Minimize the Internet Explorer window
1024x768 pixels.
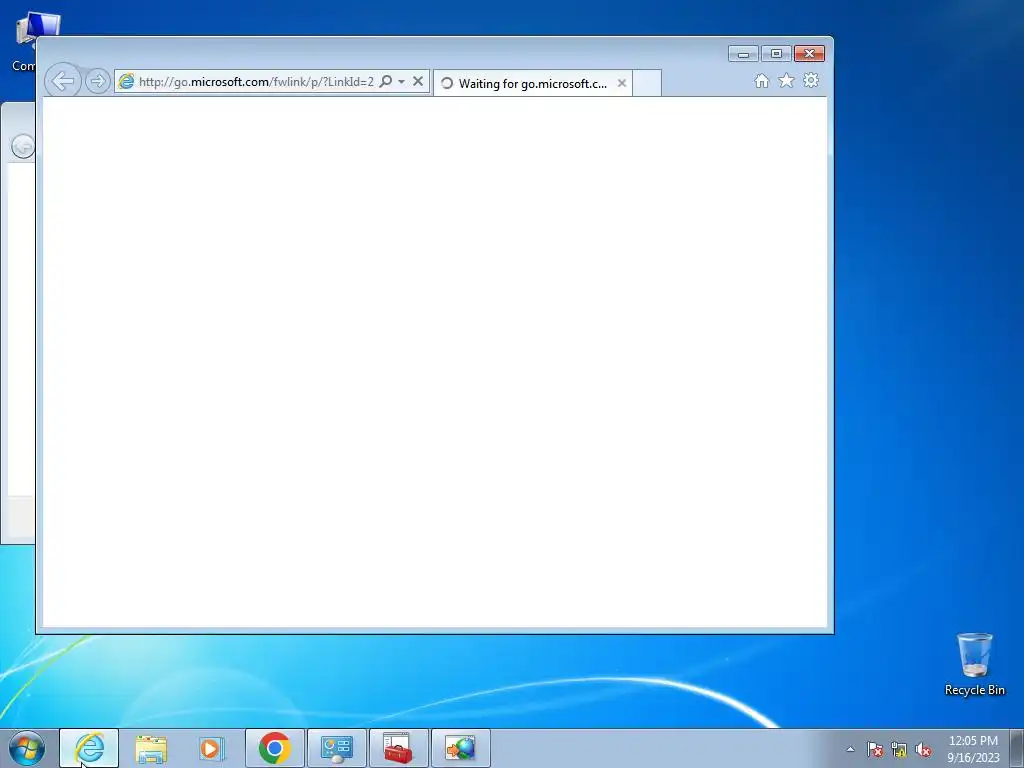click(x=743, y=54)
